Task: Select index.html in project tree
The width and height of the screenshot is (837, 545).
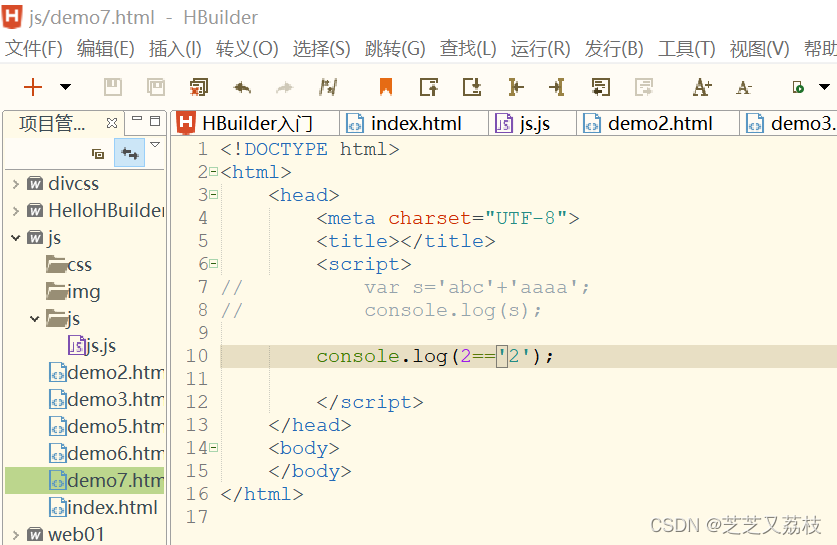Action: [x=104, y=507]
